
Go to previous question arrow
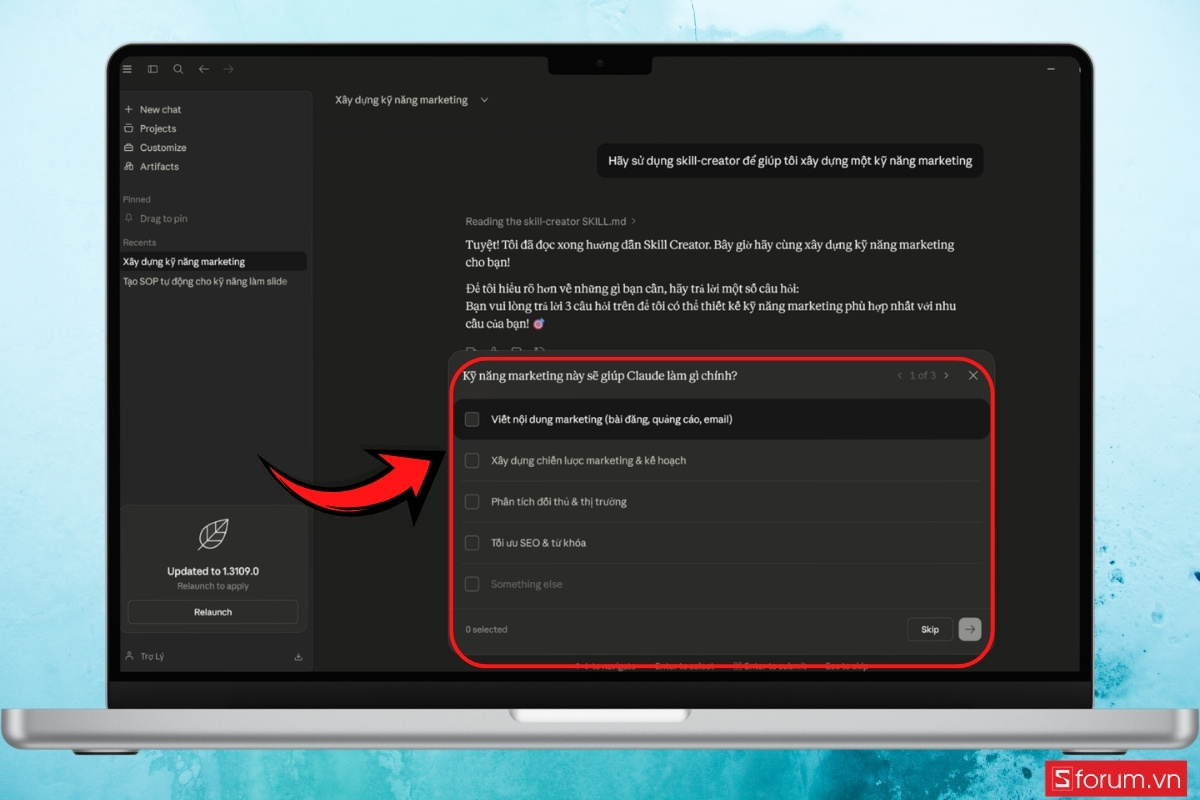click(899, 375)
